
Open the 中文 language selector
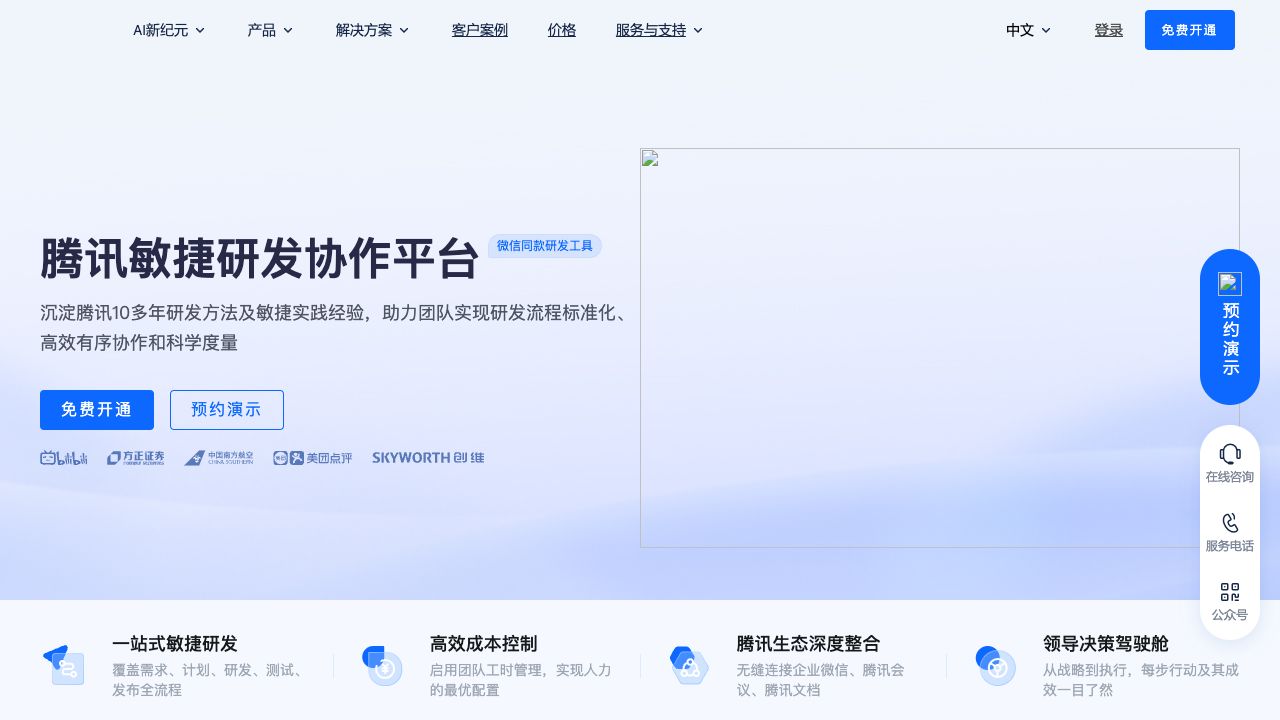1028,30
